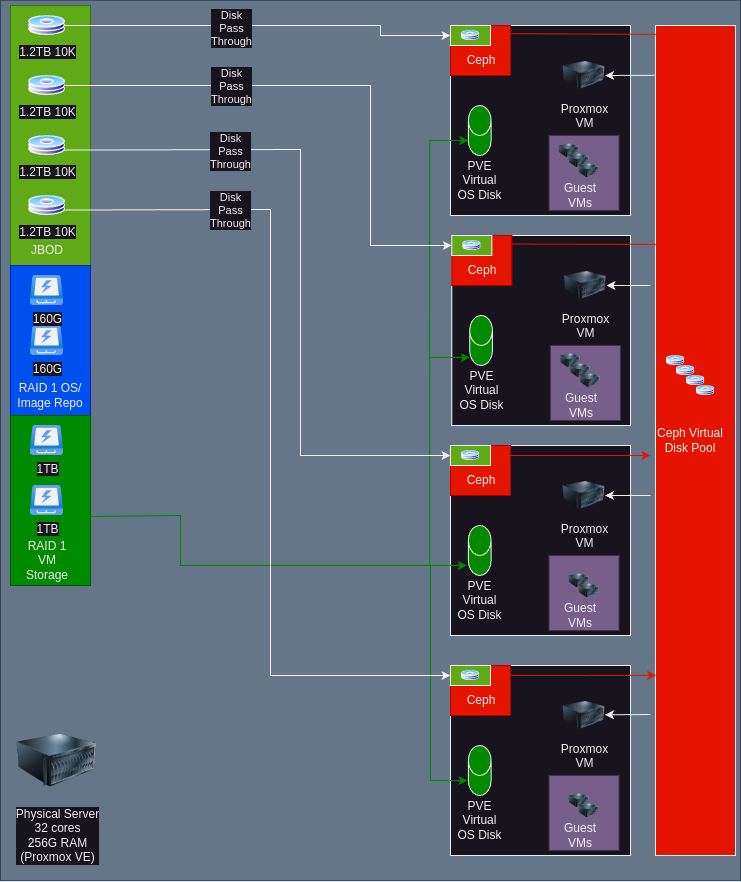The width and height of the screenshot is (741, 882).
Task: Click the Physical Server icon
Action: tap(56, 761)
